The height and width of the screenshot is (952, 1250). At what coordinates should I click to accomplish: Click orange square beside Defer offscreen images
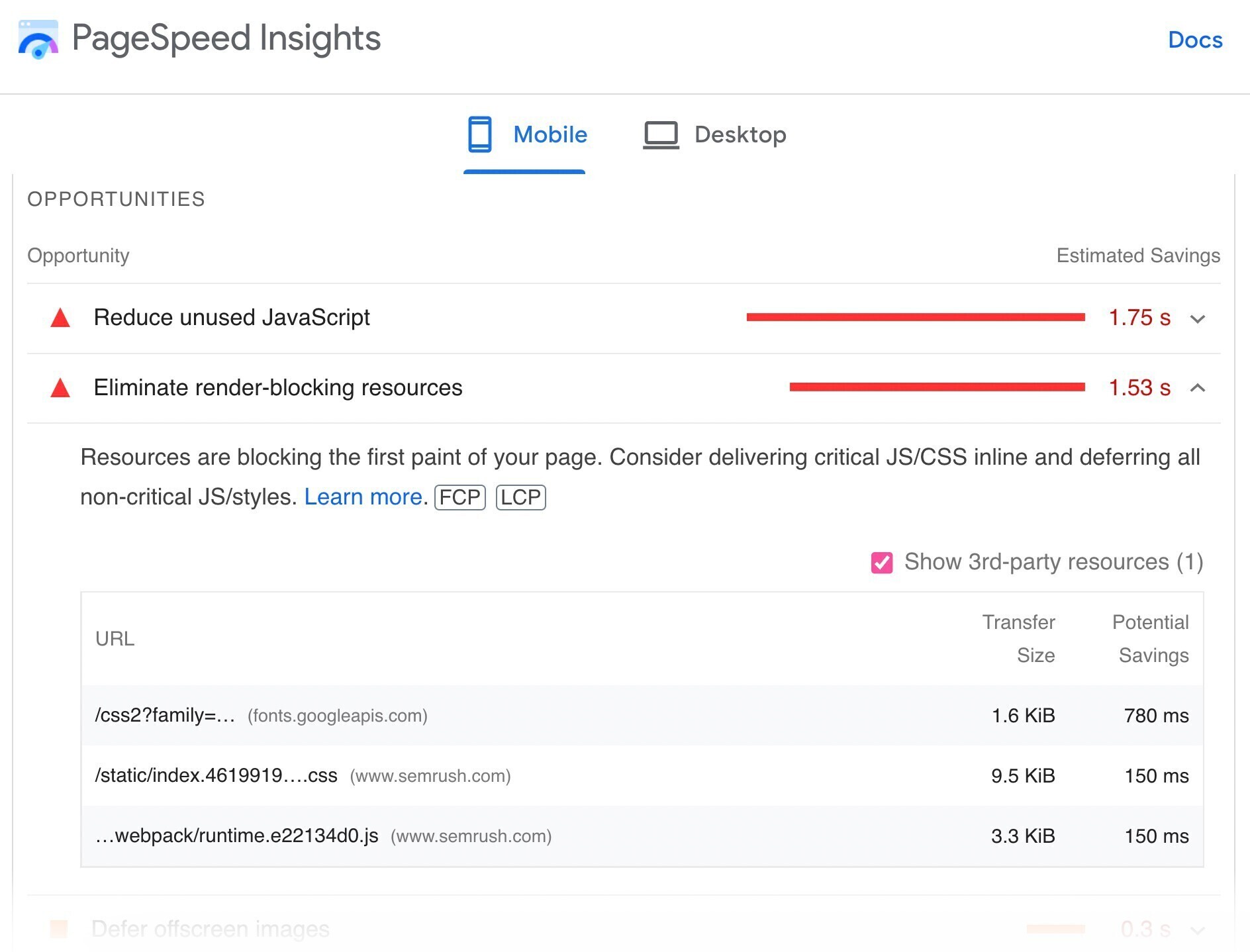tap(59, 929)
